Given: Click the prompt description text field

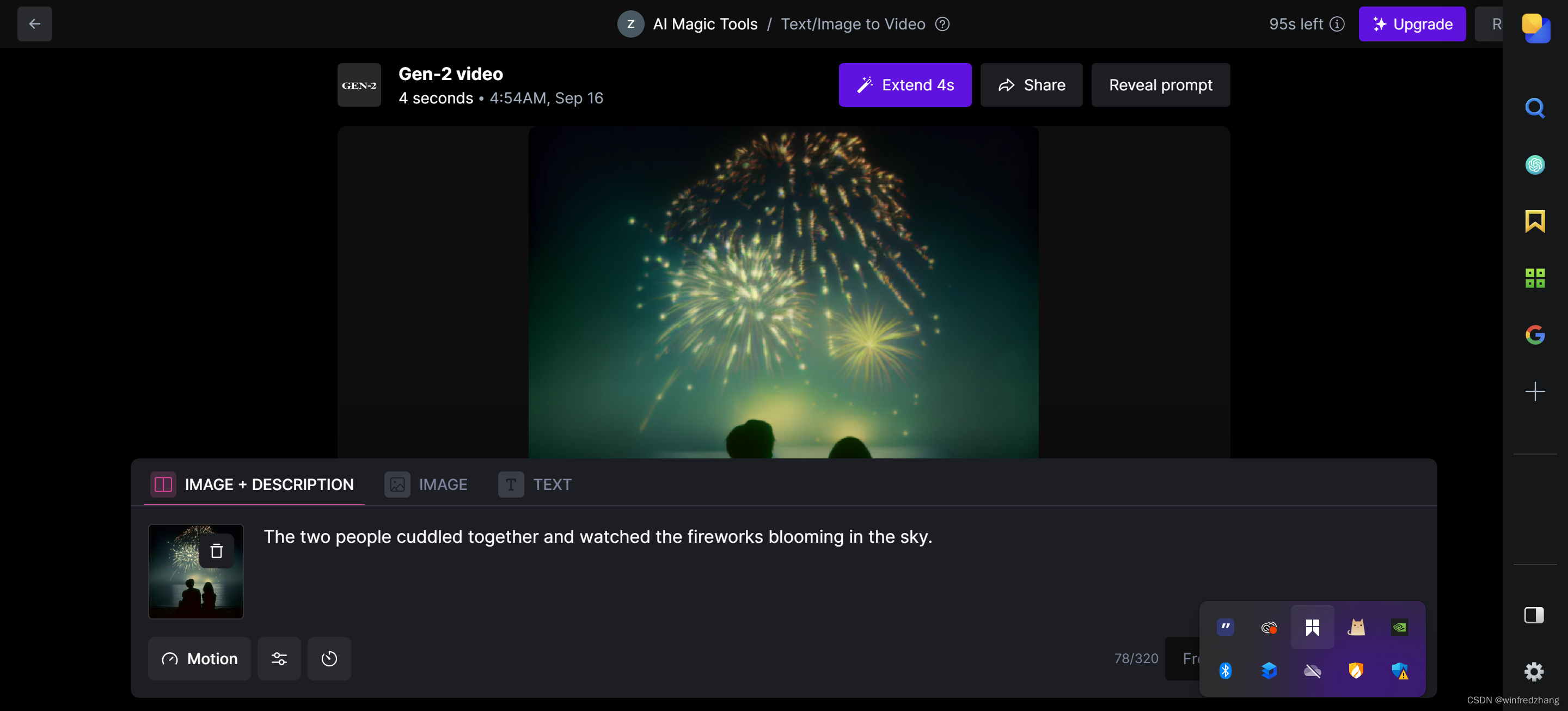Looking at the screenshot, I should (x=840, y=572).
